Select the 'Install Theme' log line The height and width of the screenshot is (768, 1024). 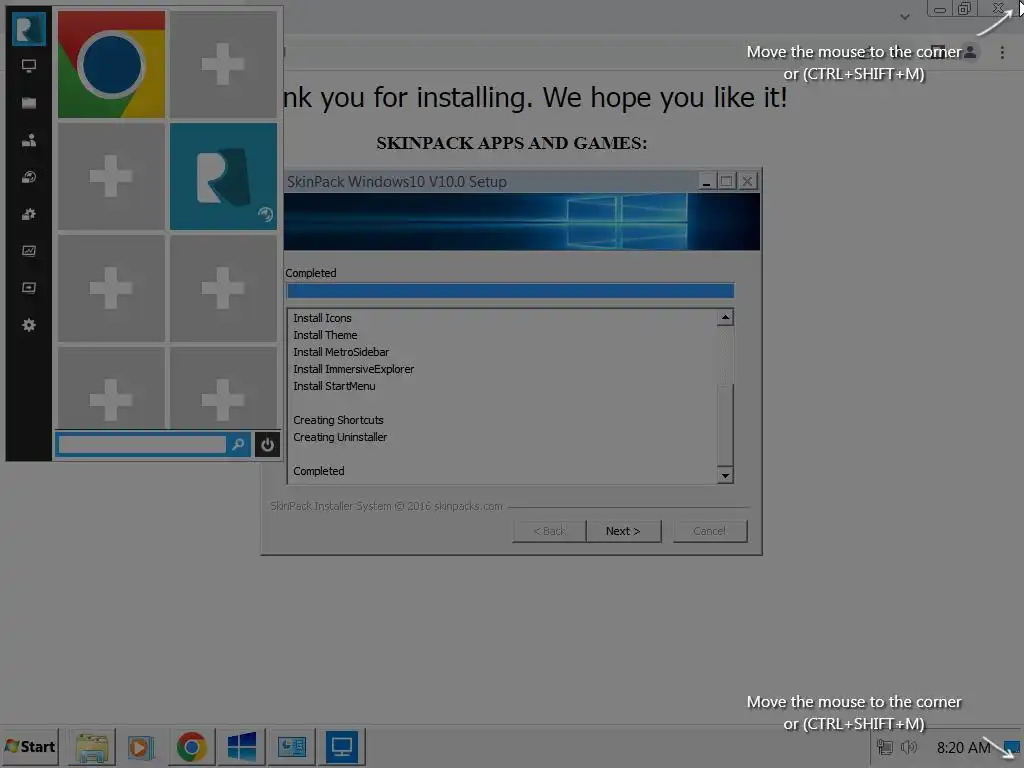coord(325,335)
